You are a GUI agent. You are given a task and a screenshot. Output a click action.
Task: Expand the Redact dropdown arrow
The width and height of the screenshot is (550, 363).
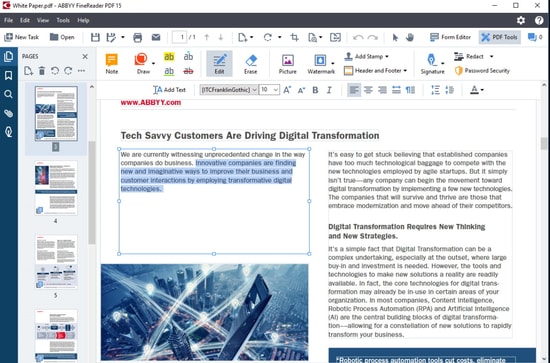point(491,56)
